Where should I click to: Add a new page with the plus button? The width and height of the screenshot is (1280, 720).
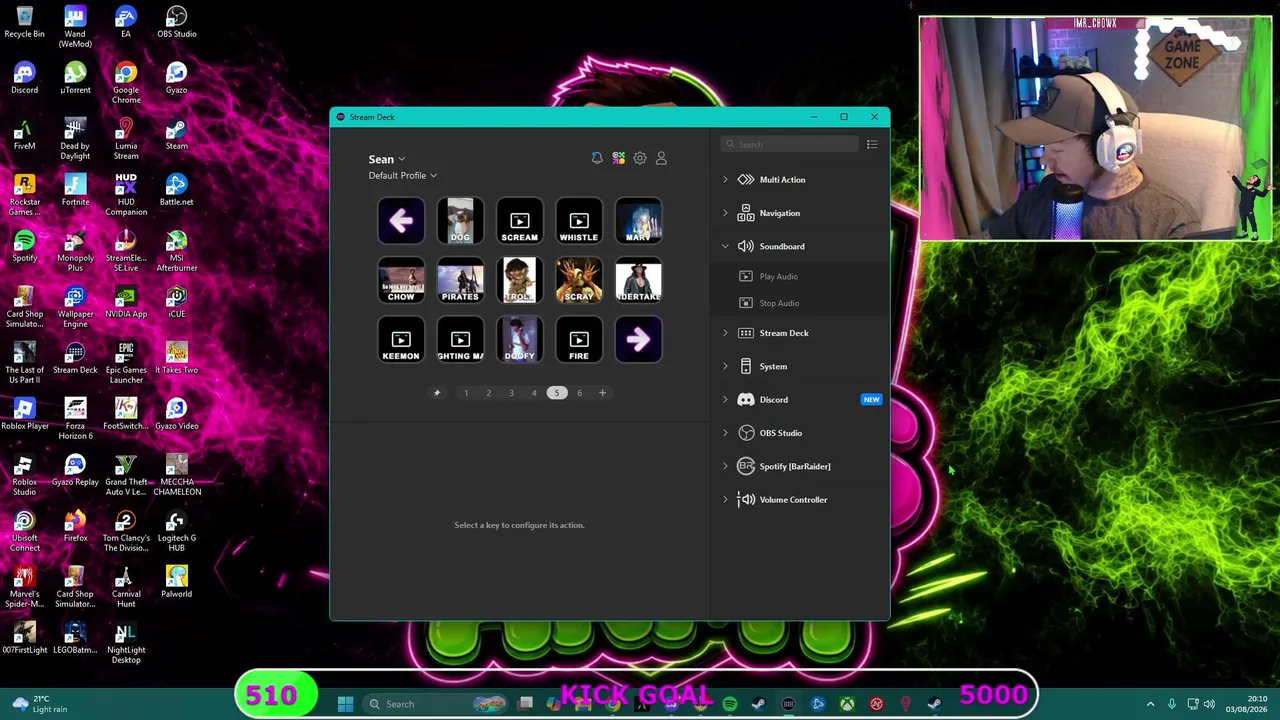(x=602, y=393)
